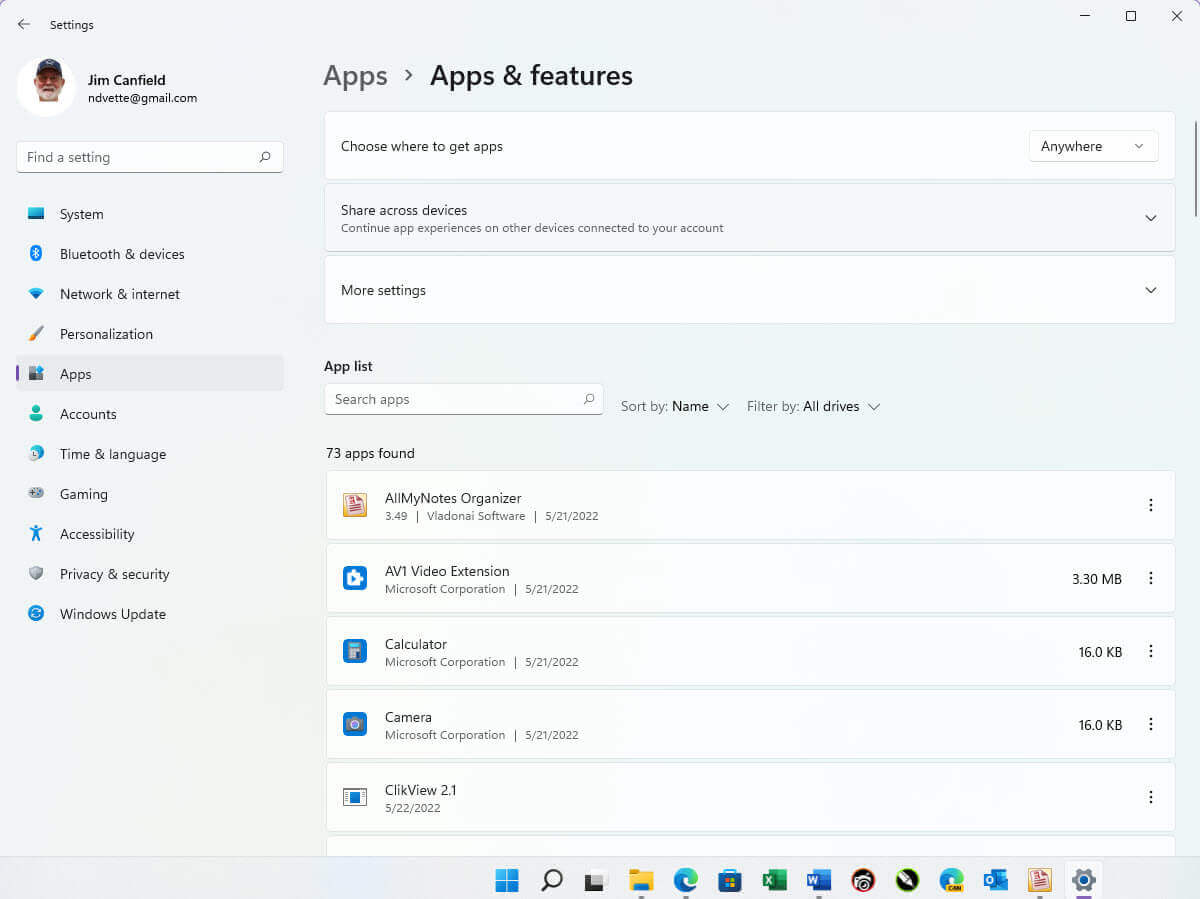Image resolution: width=1200 pixels, height=899 pixels.
Task: Click the AllMyNotes Organizer app icon in list
Action: point(355,505)
